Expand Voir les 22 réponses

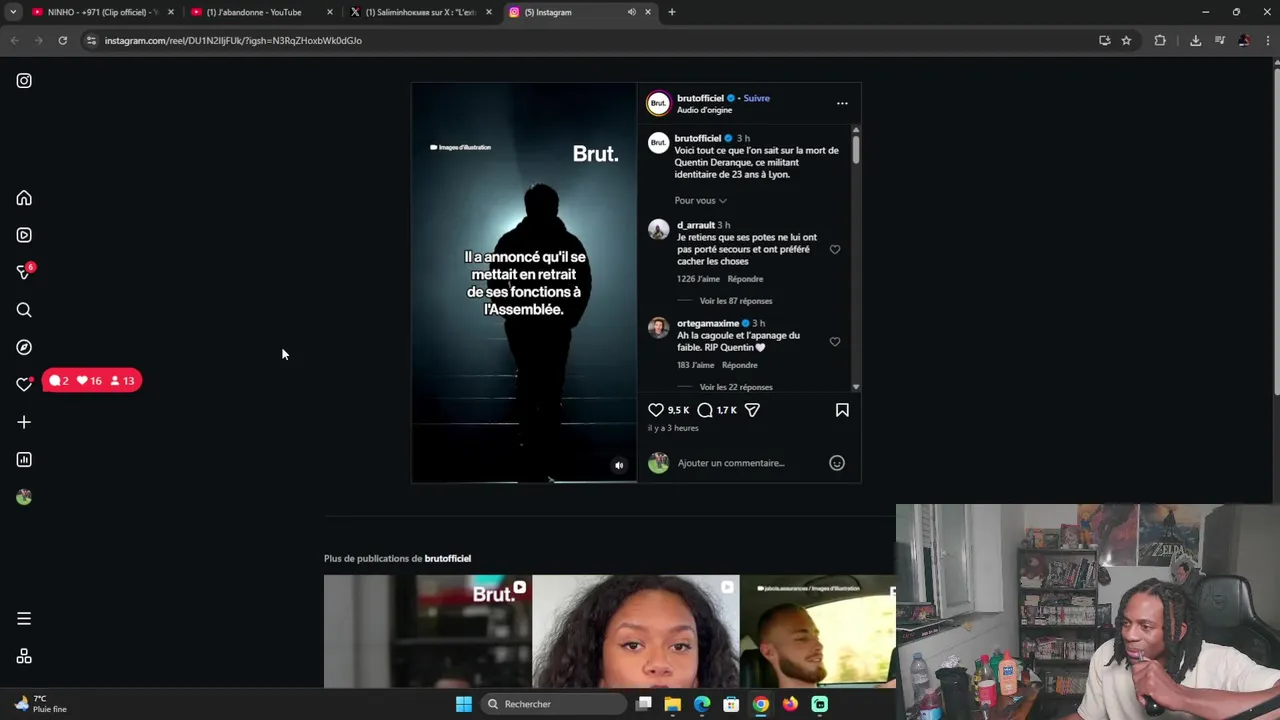click(x=736, y=387)
